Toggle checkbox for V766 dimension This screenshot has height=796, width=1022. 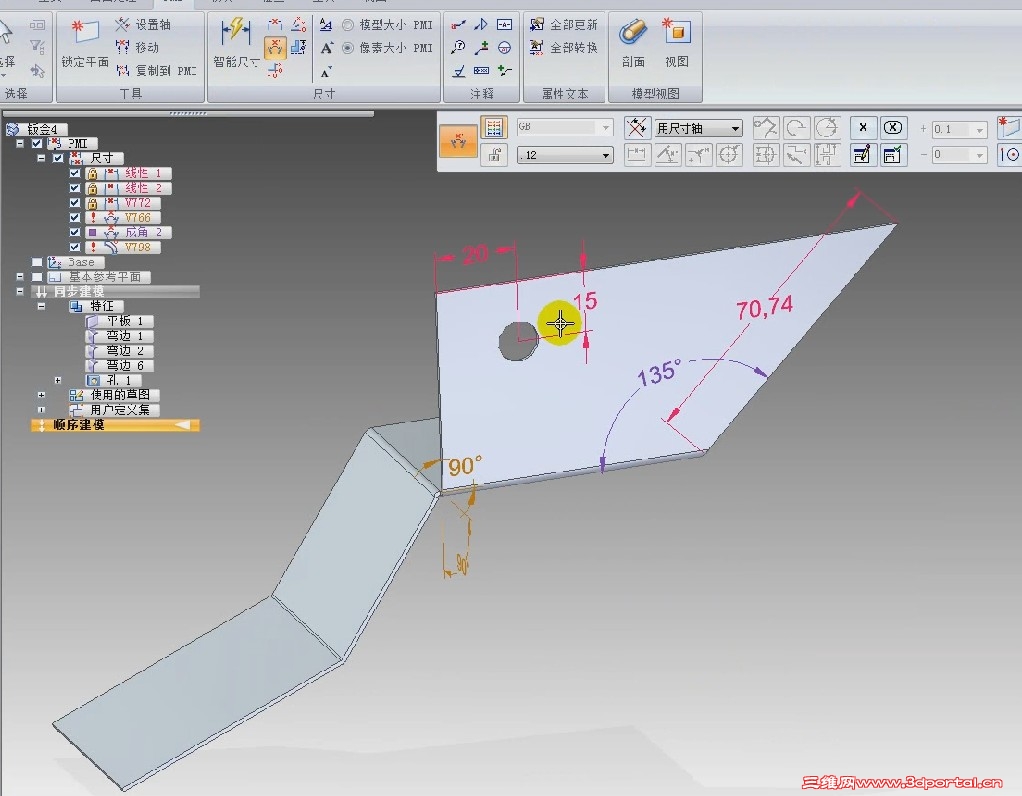coord(74,218)
